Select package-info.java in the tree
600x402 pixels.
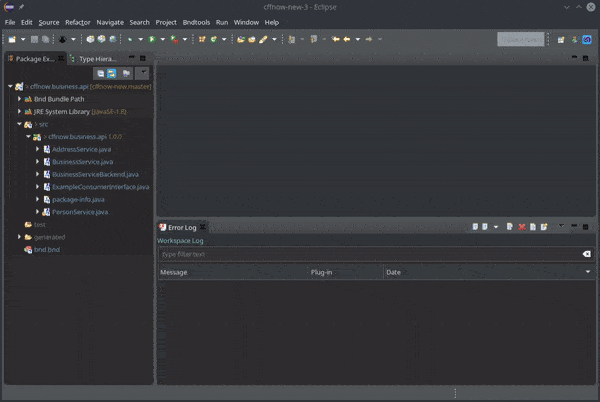[78, 200]
